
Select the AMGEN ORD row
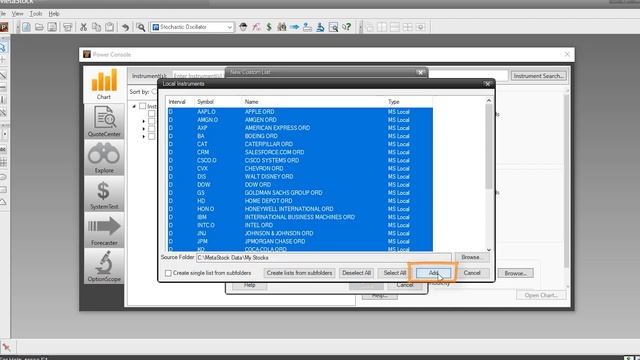[300, 120]
